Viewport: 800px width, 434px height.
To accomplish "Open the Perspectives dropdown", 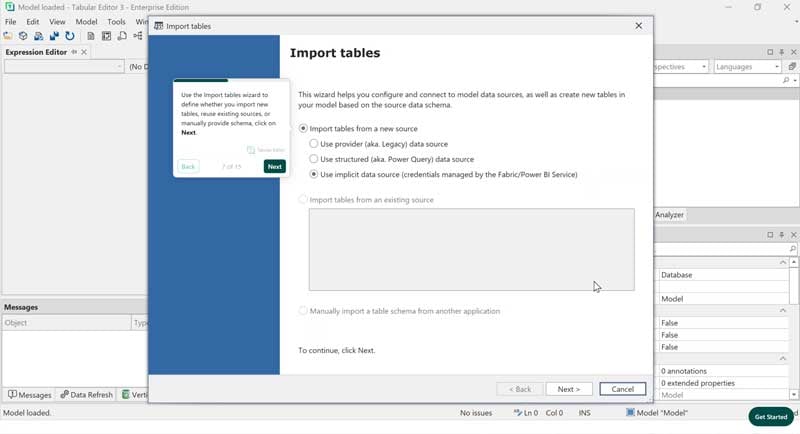I will (x=704, y=67).
